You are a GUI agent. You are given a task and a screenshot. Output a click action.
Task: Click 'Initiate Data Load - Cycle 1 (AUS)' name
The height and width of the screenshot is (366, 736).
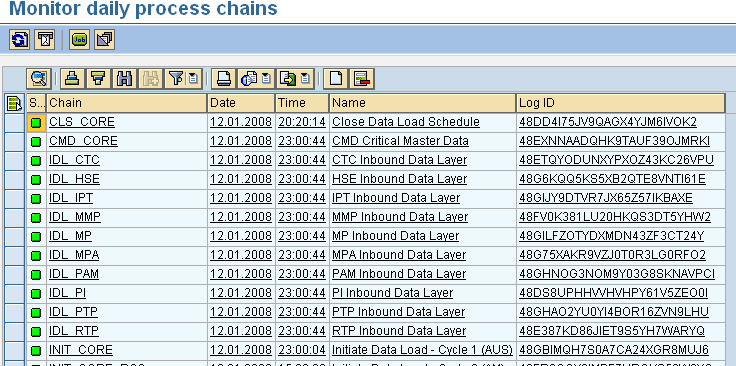click(422, 350)
